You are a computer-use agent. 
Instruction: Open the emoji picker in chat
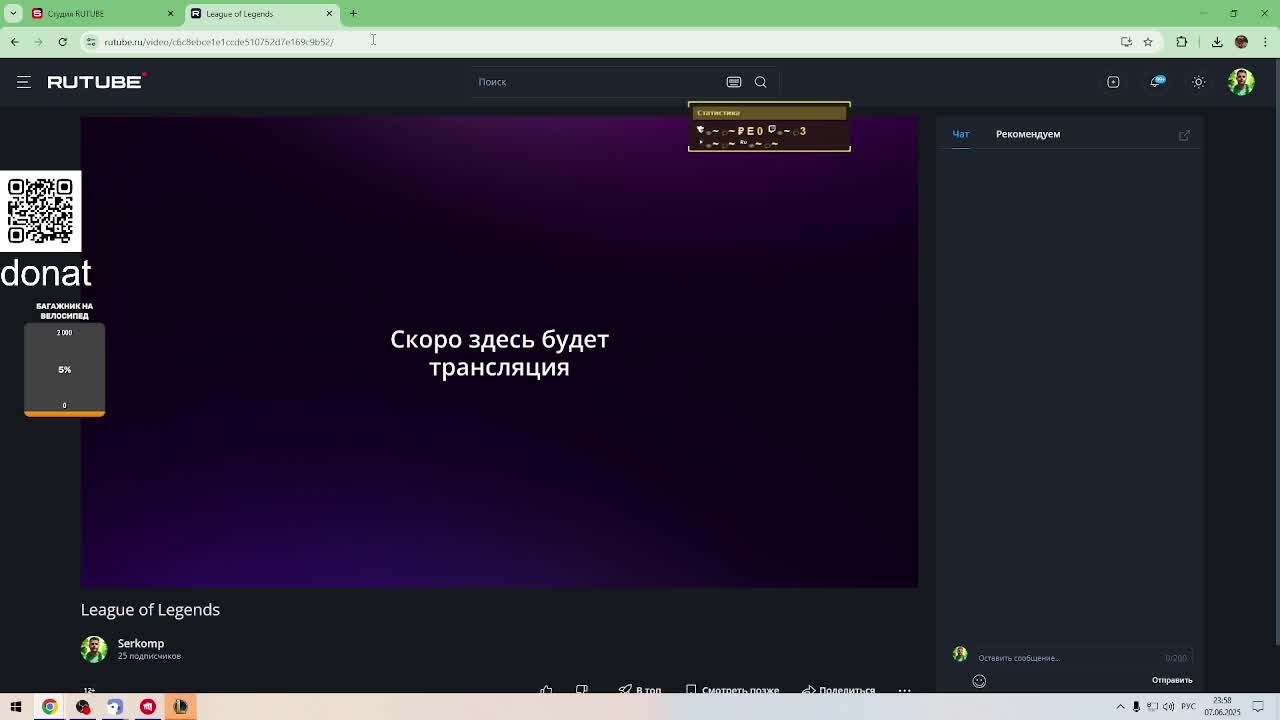point(979,681)
